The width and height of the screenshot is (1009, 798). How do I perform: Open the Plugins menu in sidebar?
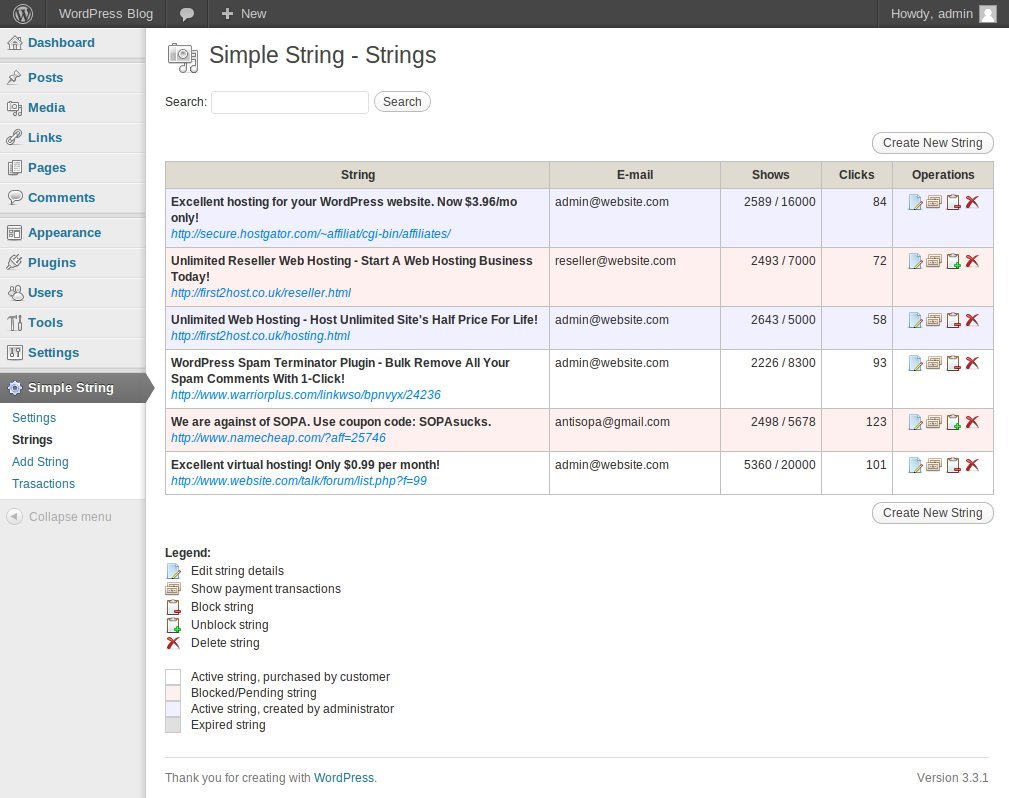pos(51,263)
